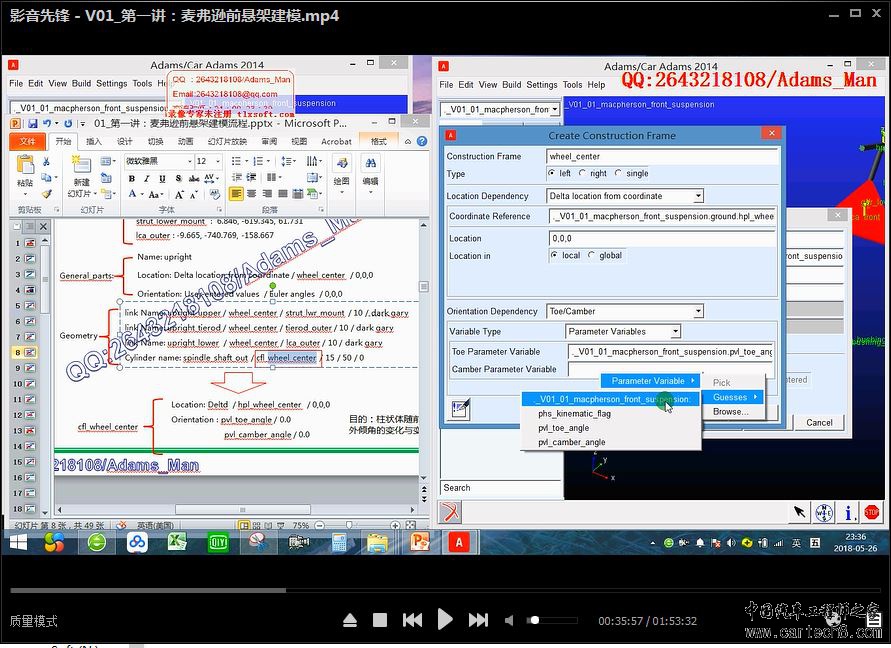Viewport: 891px width, 648px height.
Task: Open the 设计 ribbon tab
Action: [124, 142]
